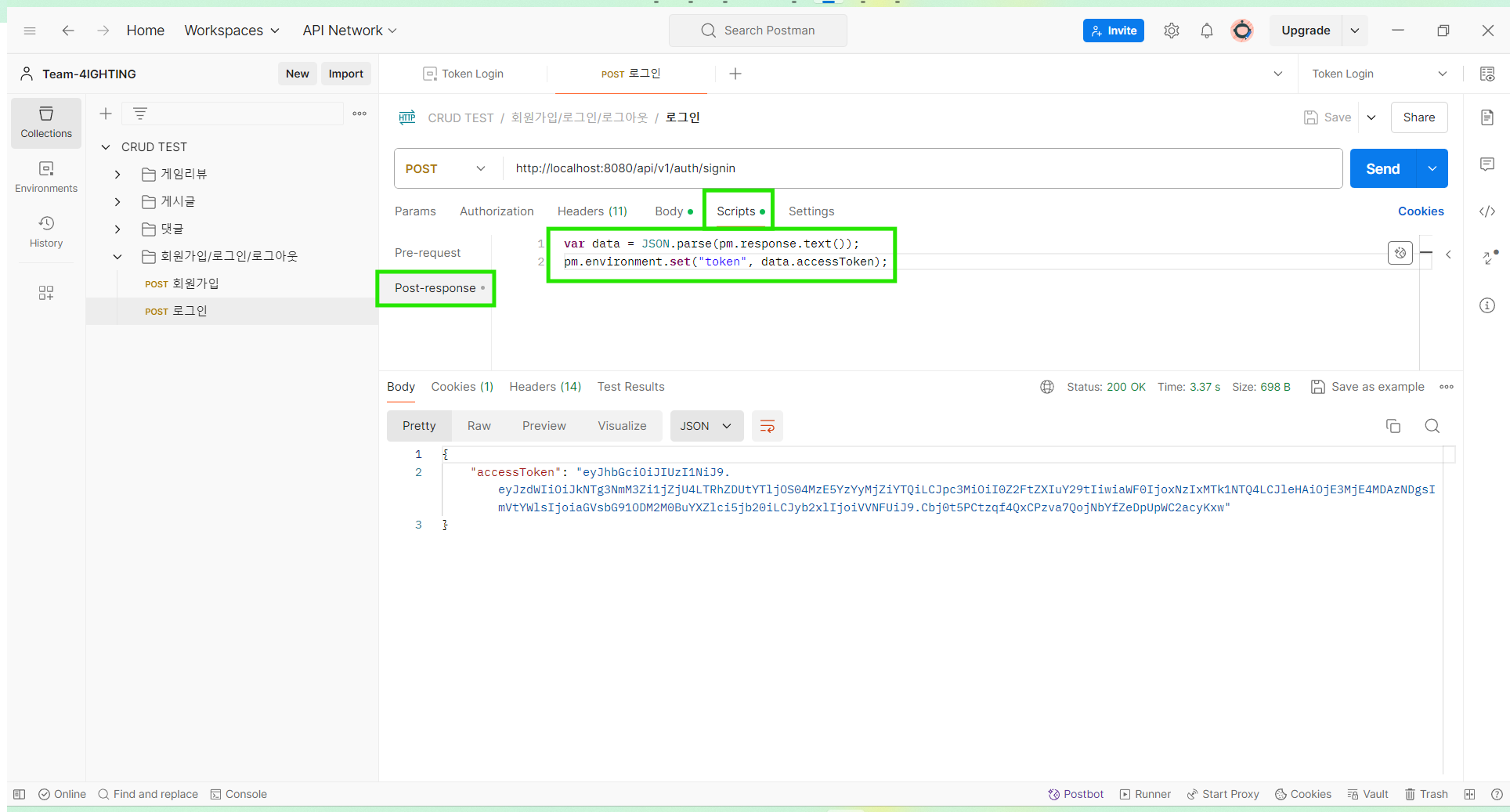Click the blue Send button
The width and height of the screenshot is (1510, 812).
(x=1383, y=168)
